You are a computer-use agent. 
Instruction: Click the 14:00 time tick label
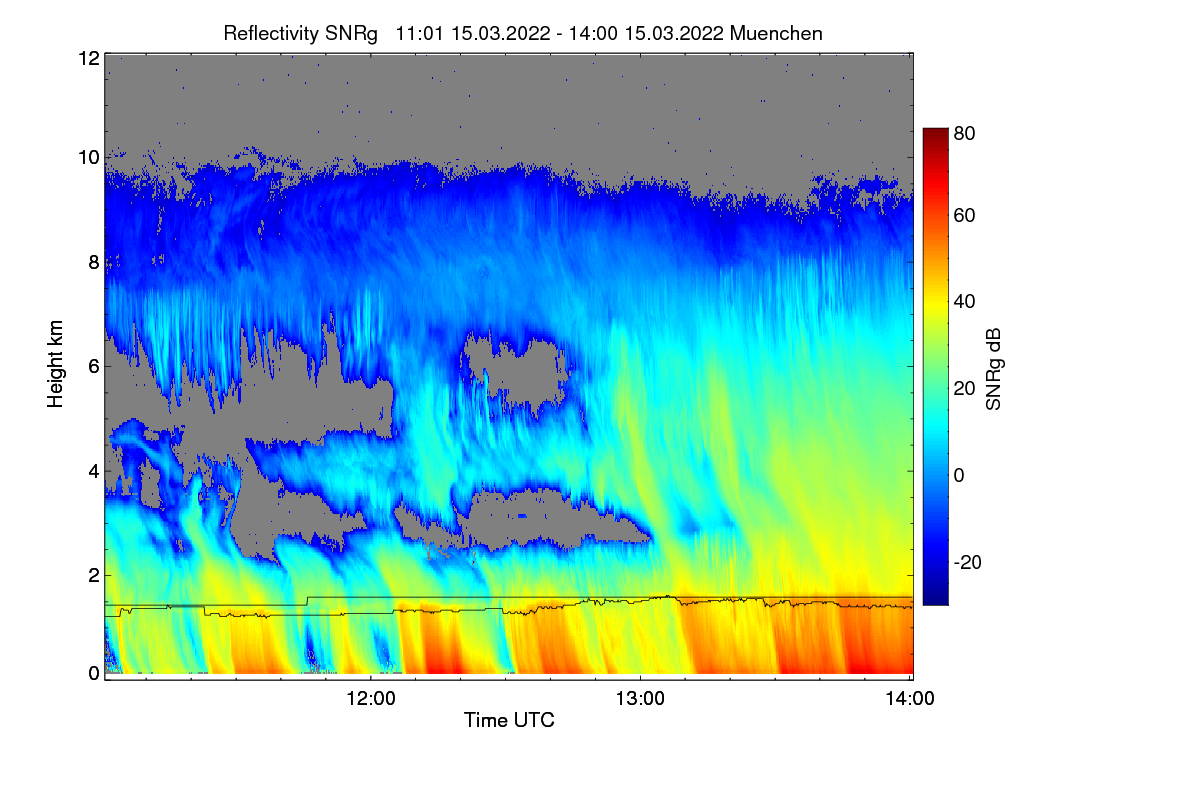[x=909, y=698]
